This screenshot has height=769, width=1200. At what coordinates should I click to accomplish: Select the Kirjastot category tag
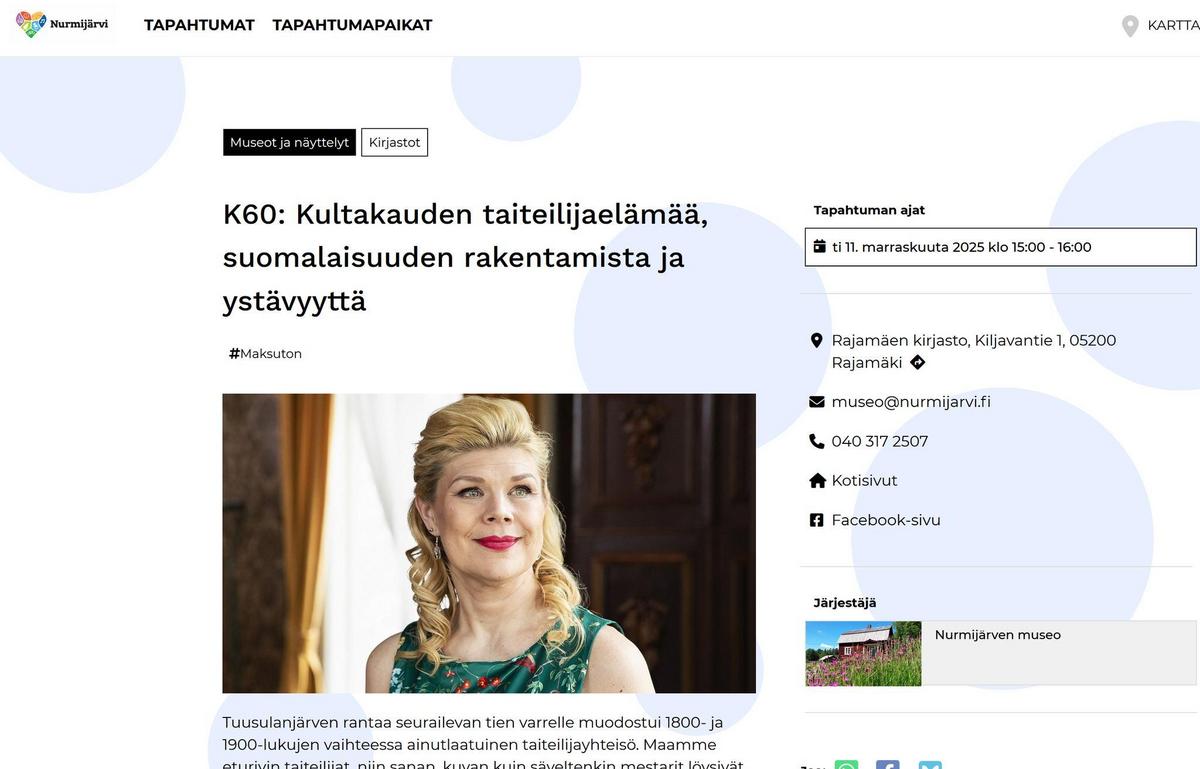pyautogui.click(x=394, y=143)
